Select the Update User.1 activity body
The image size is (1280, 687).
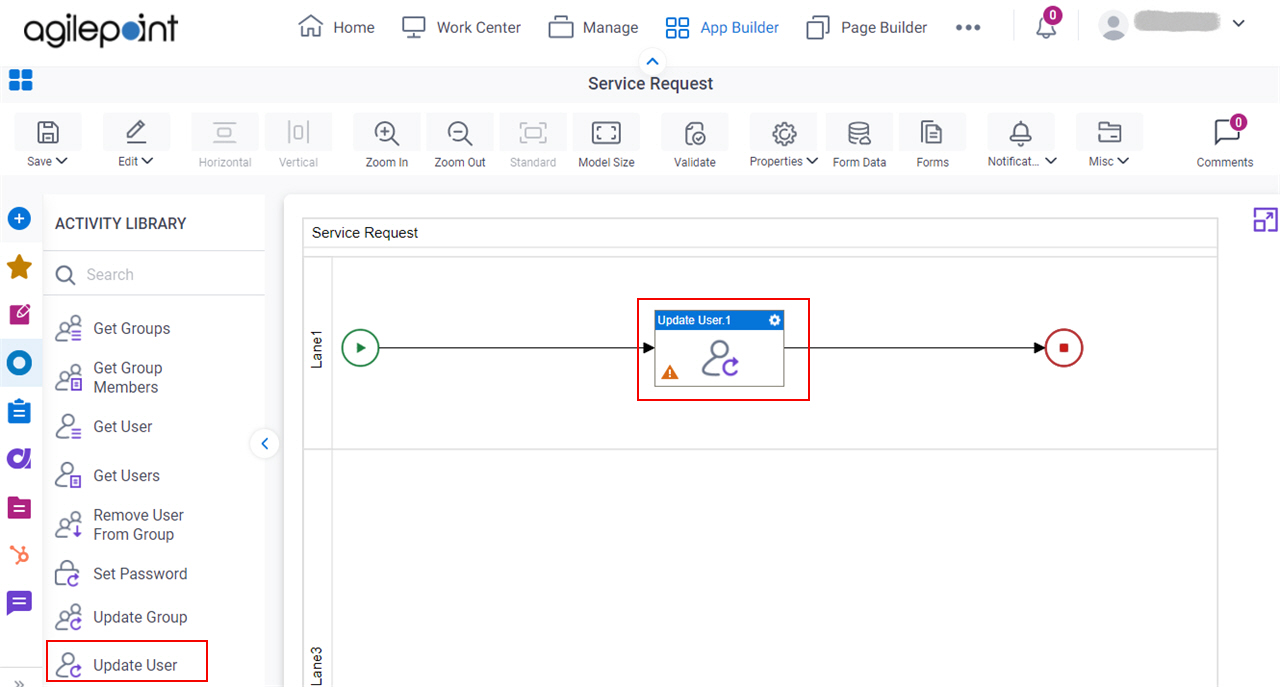[720, 357]
